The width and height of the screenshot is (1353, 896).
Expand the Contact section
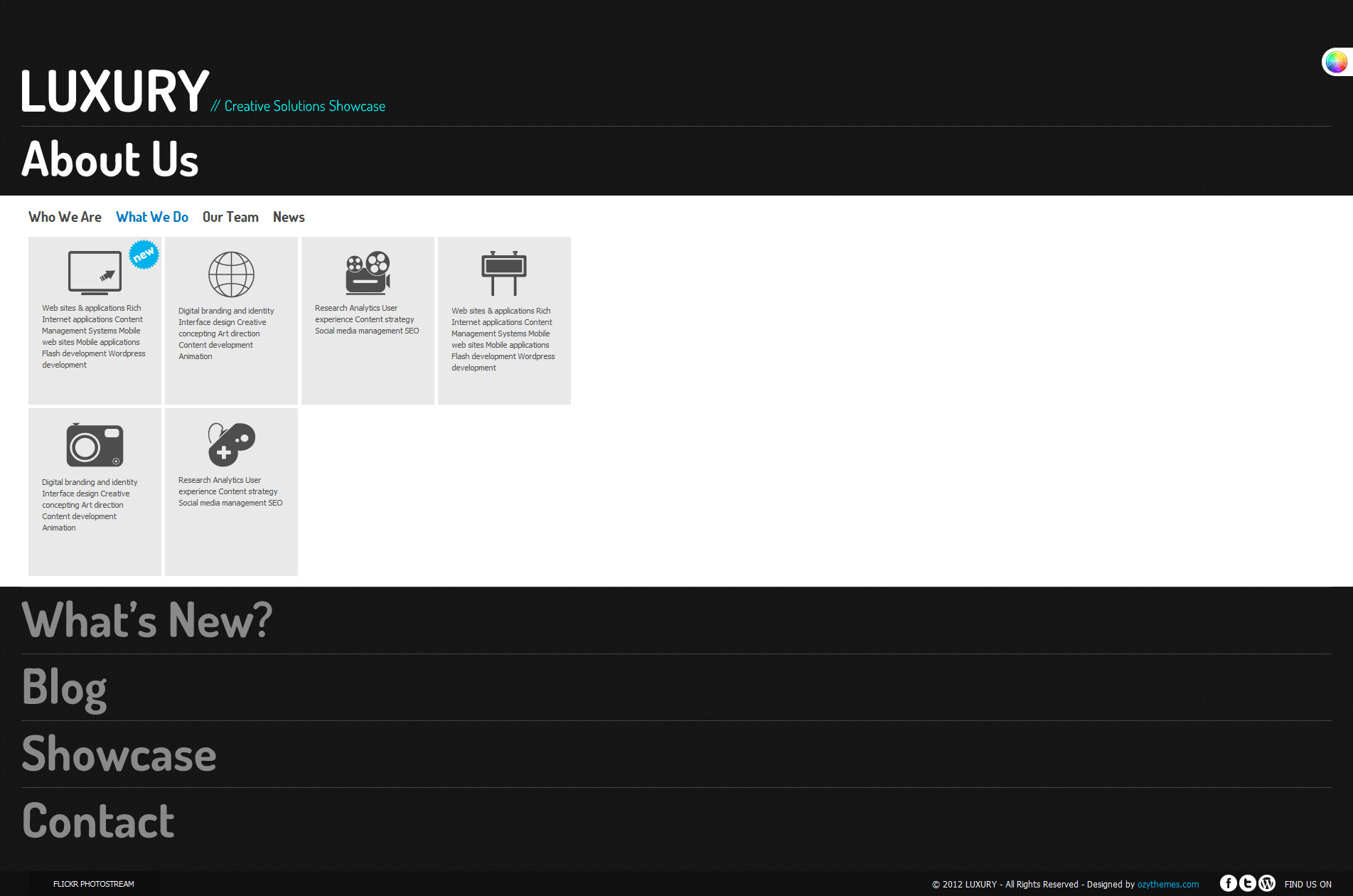[x=98, y=821]
